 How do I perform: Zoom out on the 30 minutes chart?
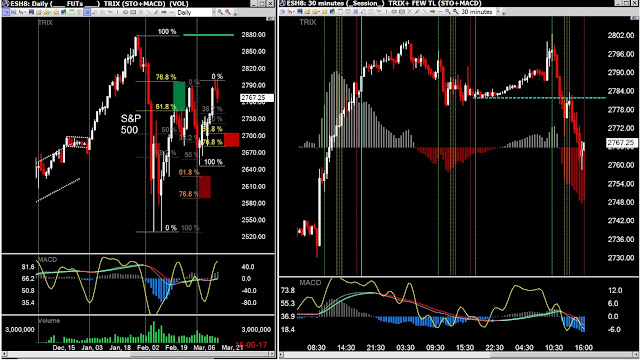(x=456, y=11)
